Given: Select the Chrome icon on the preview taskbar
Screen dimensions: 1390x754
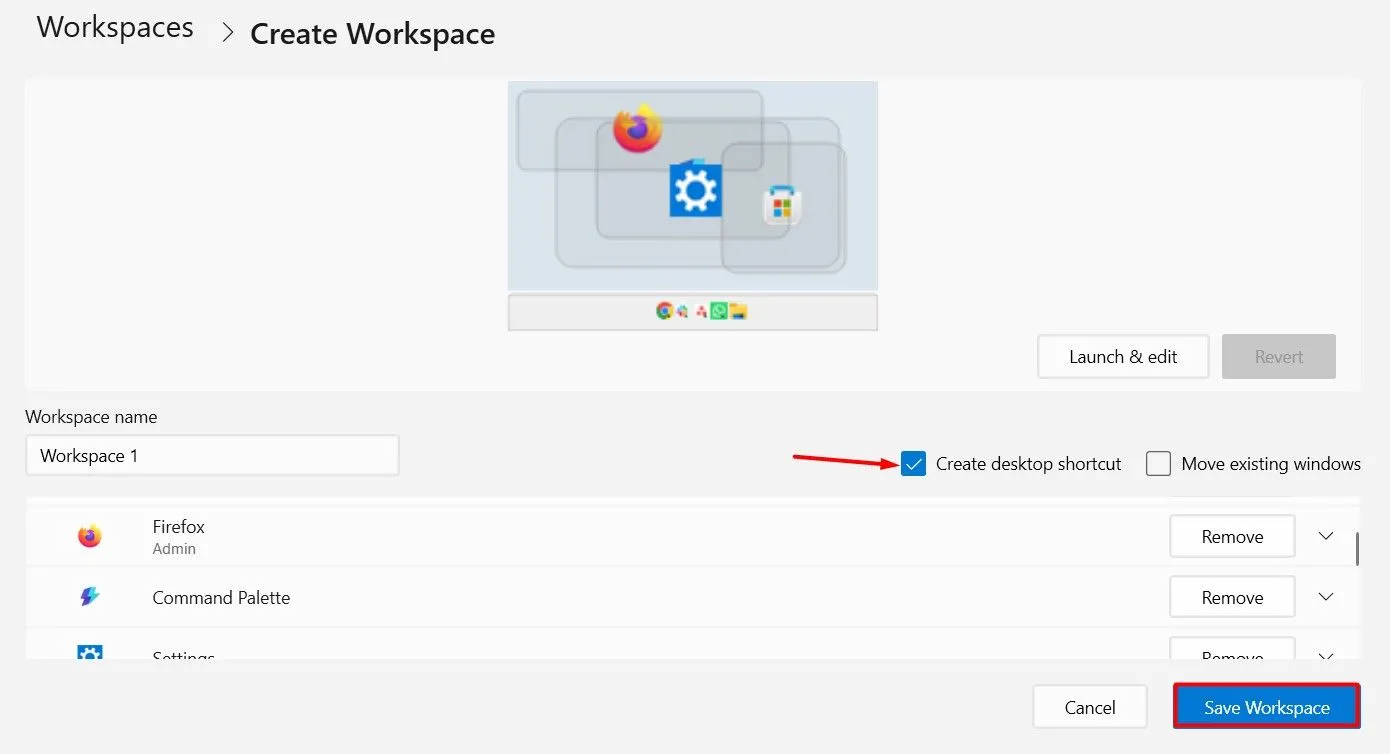Looking at the screenshot, I should (x=663, y=310).
